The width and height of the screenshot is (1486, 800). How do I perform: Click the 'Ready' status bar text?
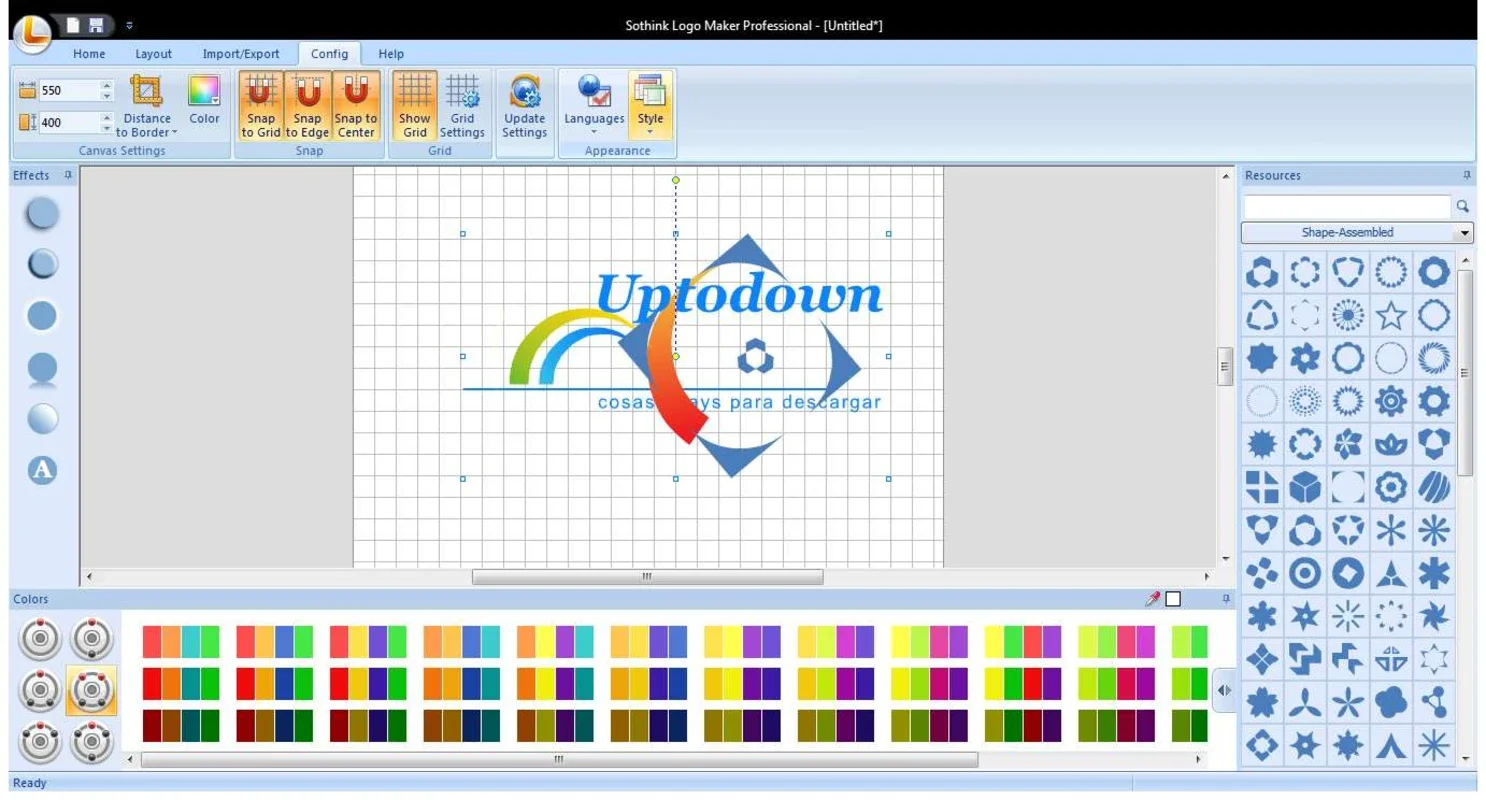(30, 783)
